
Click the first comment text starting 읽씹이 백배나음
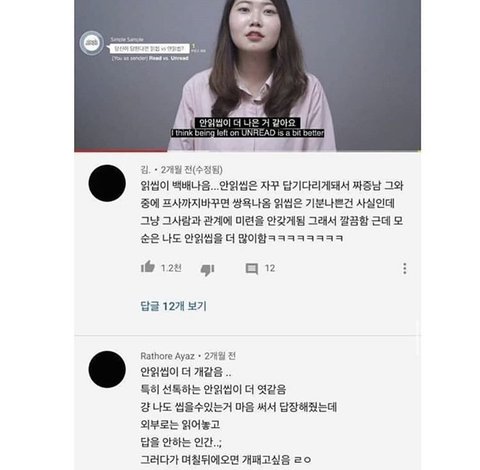(272, 212)
